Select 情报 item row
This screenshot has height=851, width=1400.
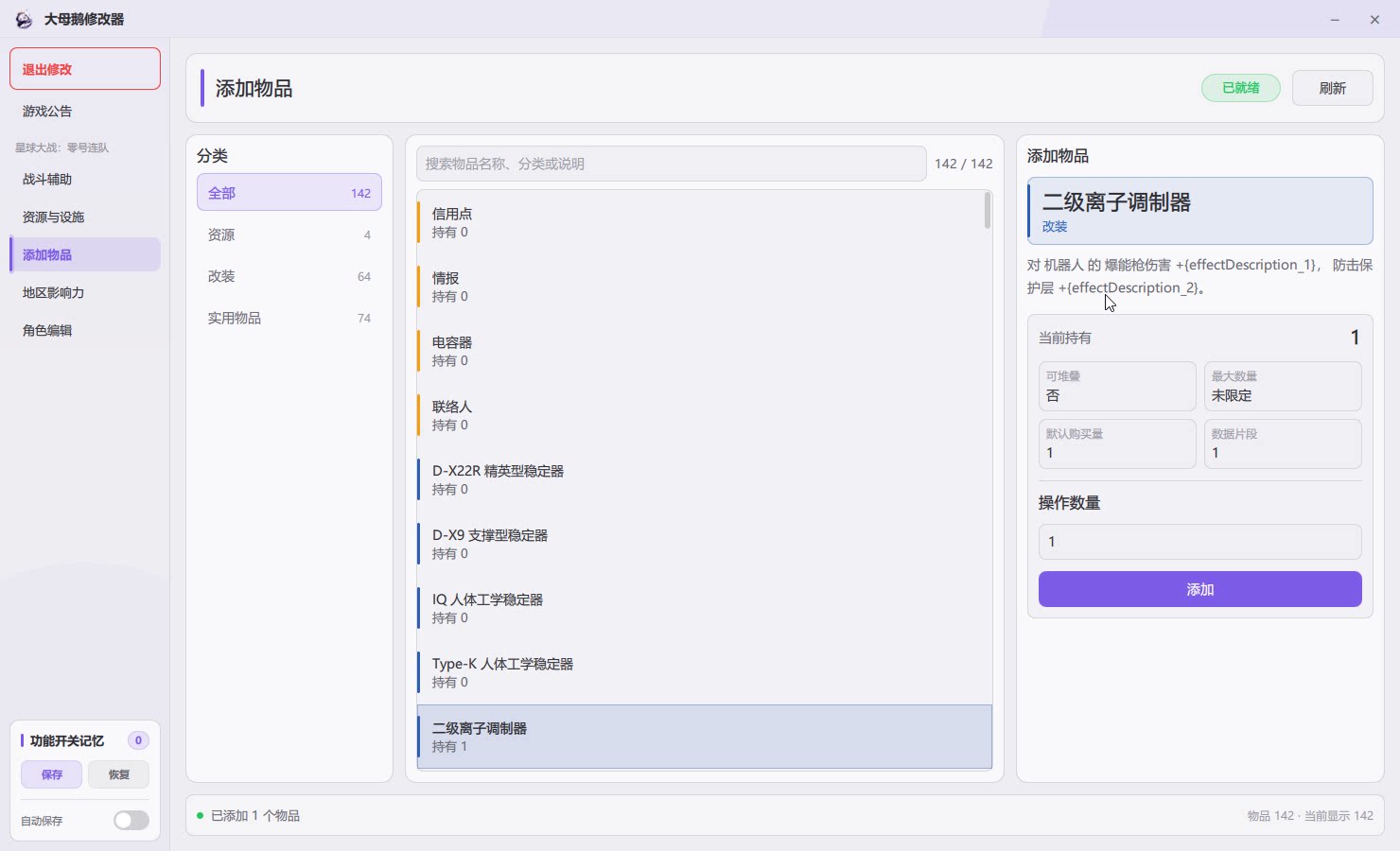coord(700,287)
